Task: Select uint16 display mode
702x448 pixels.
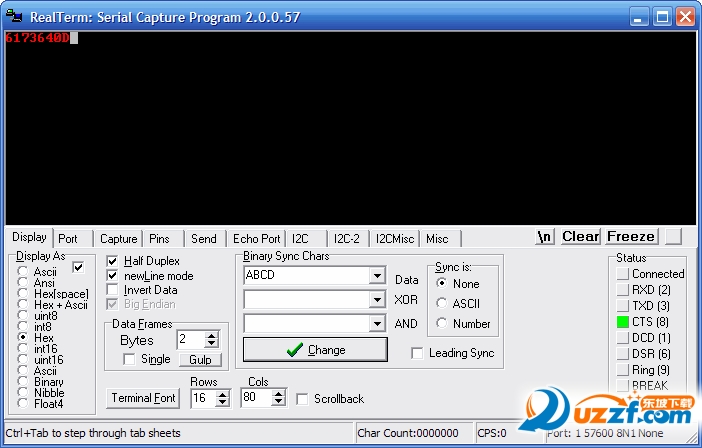Action: 22,359
